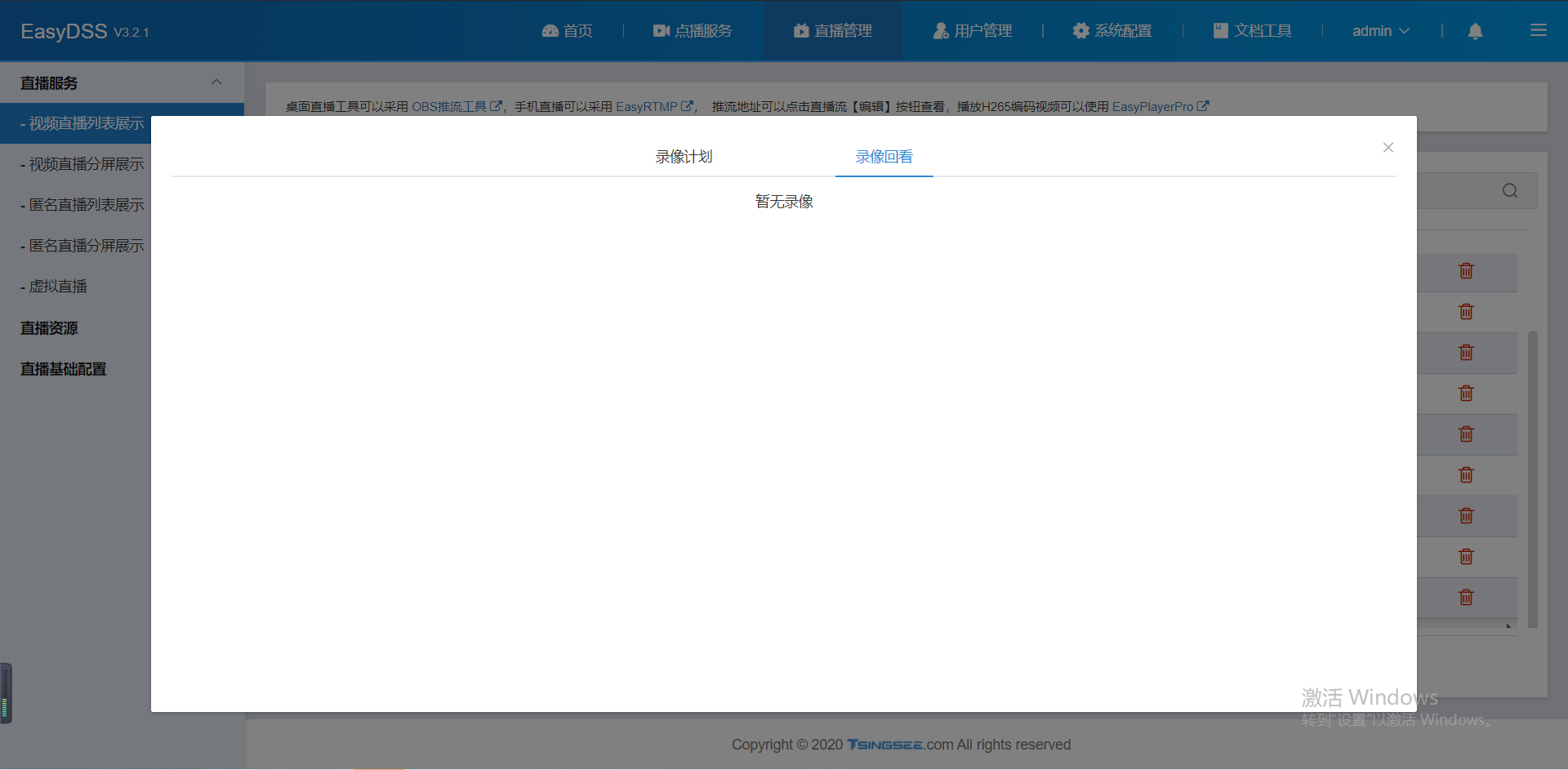
Task: Click the dashboard icon beside 首页
Action: [550, 30]
